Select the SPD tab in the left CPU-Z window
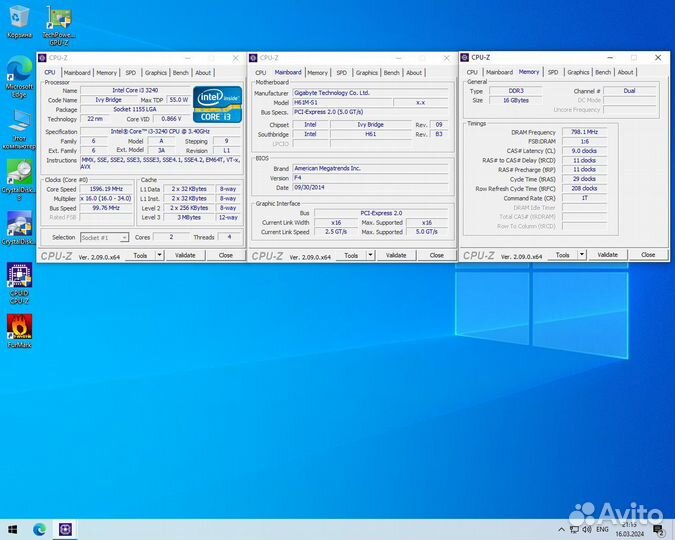675x540 pixels. [130, 73]
